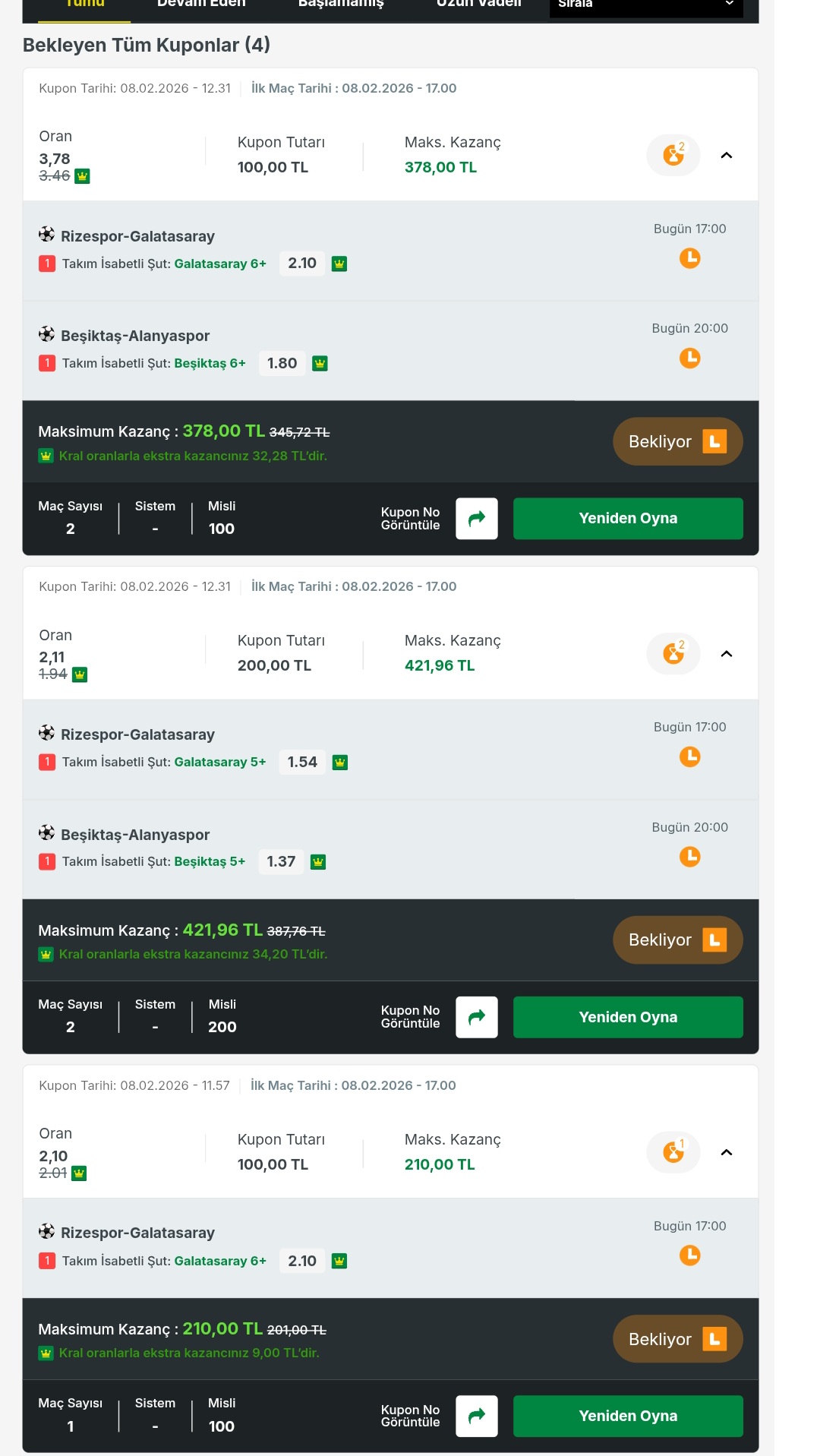820x1456 pixels.
Task: Click Yeniden Oyna for the 100 TL two-match coupon
Action: tap(628, 519)
